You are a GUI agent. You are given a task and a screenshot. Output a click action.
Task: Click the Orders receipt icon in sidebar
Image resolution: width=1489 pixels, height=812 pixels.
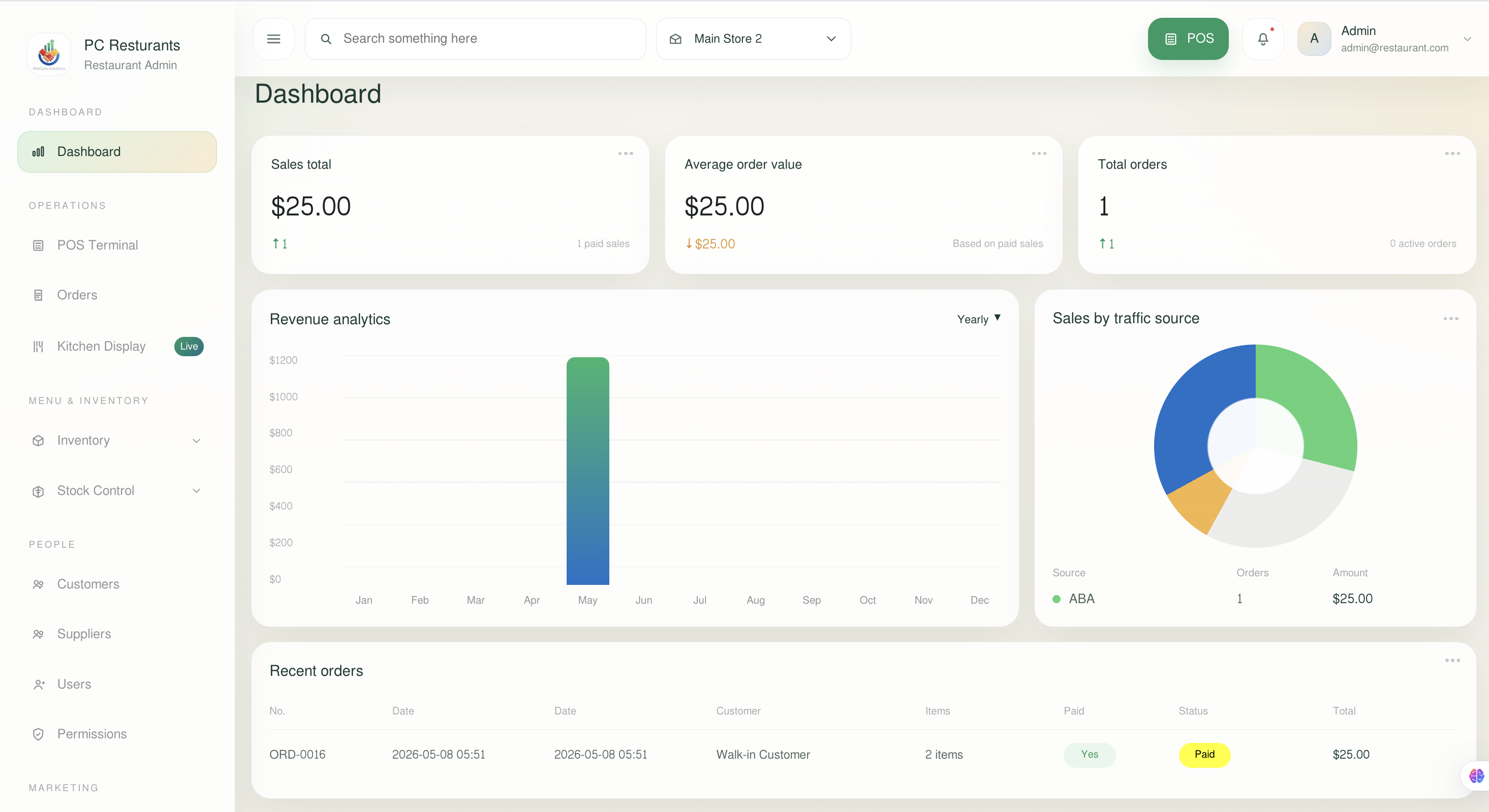[x=38, y=295]
